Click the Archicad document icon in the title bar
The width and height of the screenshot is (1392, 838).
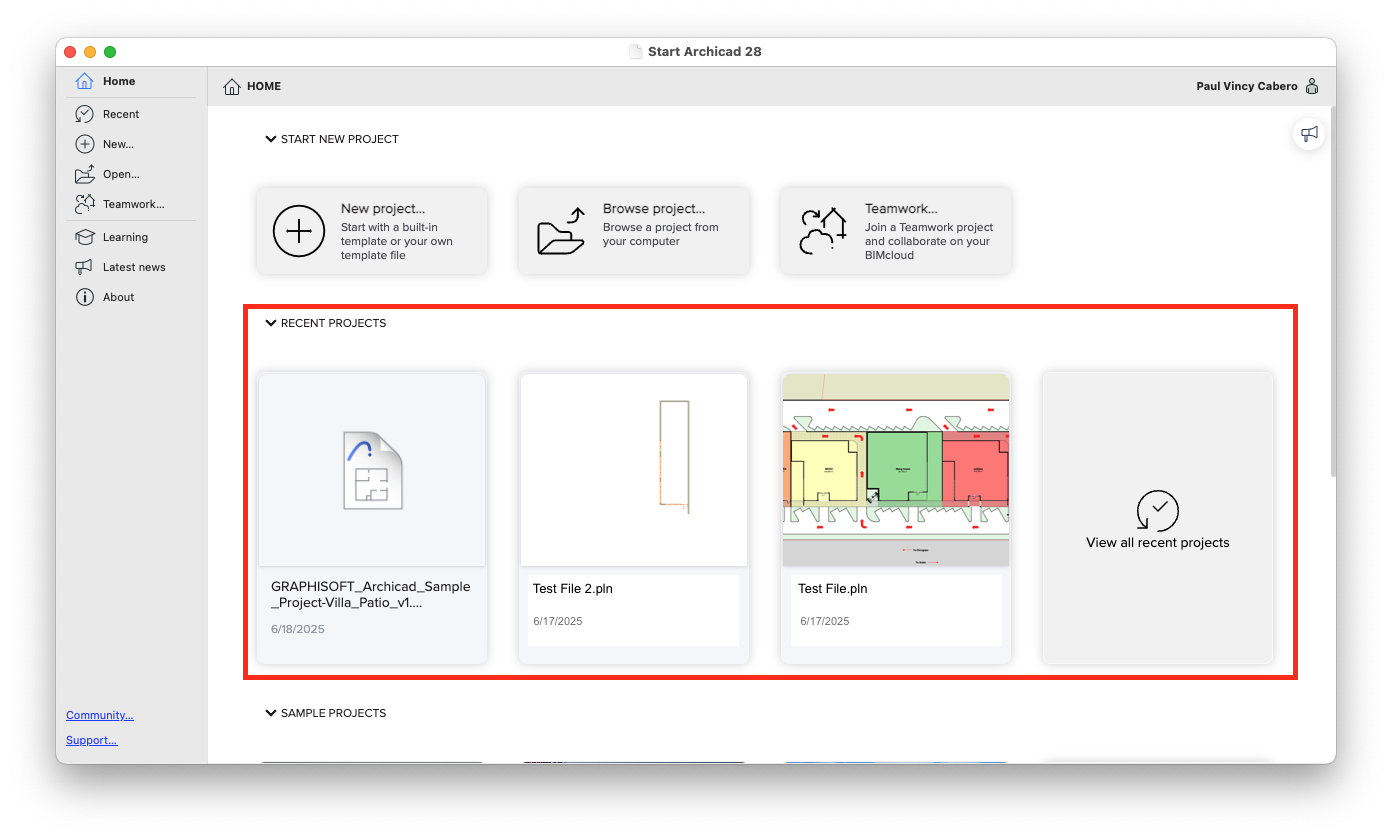[x=635, y=51]
